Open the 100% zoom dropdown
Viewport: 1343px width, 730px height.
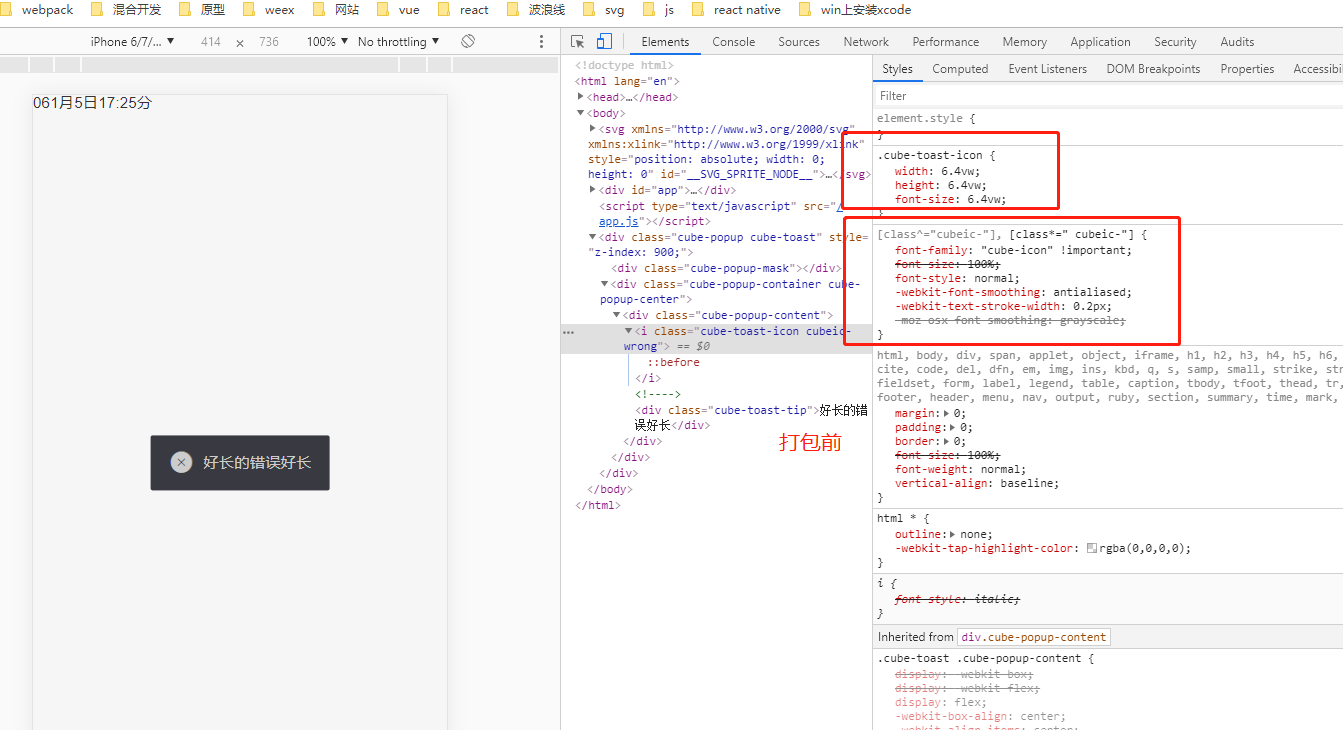(327, 42)
